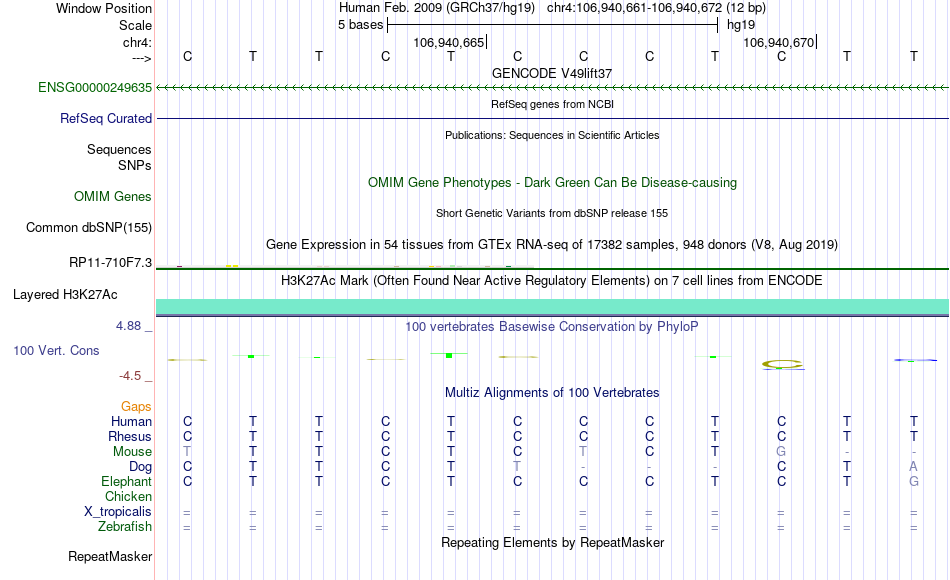Select the Mouse alignment row label
This screenshot has width=950, height=580.
(x=133, y=452)
